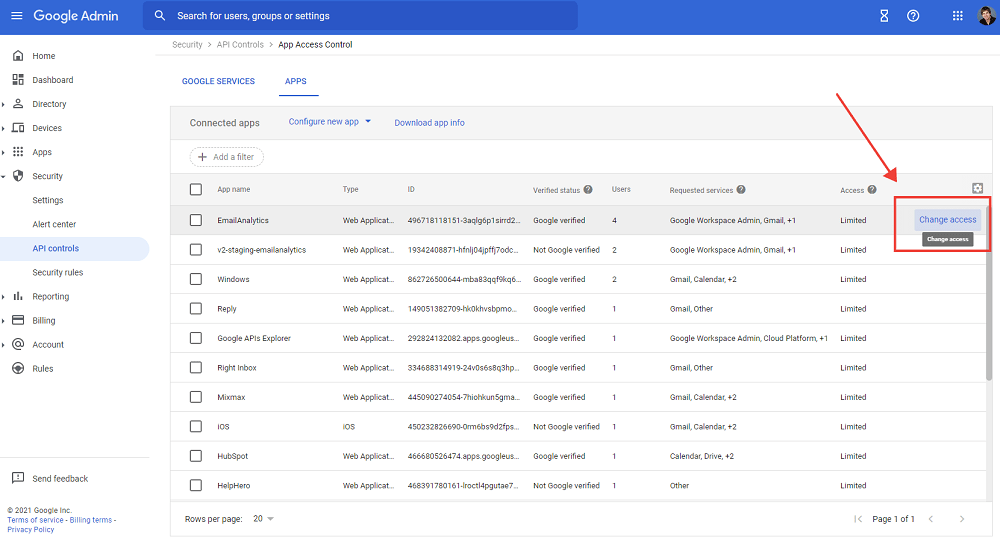Click Change access for EmailAnalytics
Screen dimensions: 1000x540
tap(947, 219)
